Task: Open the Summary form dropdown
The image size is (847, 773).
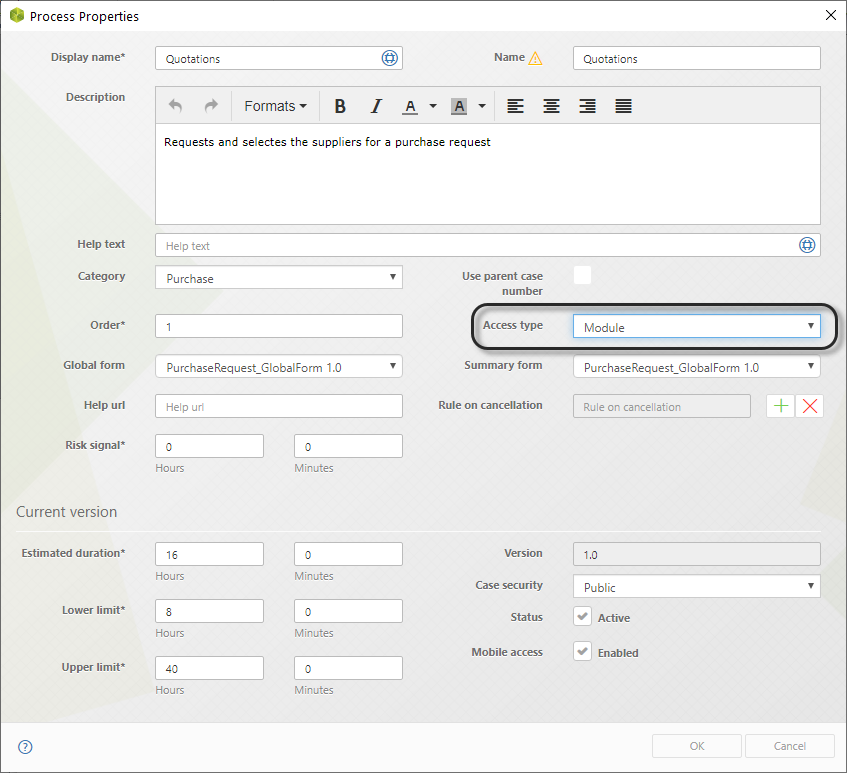Action: click(696, 366)
